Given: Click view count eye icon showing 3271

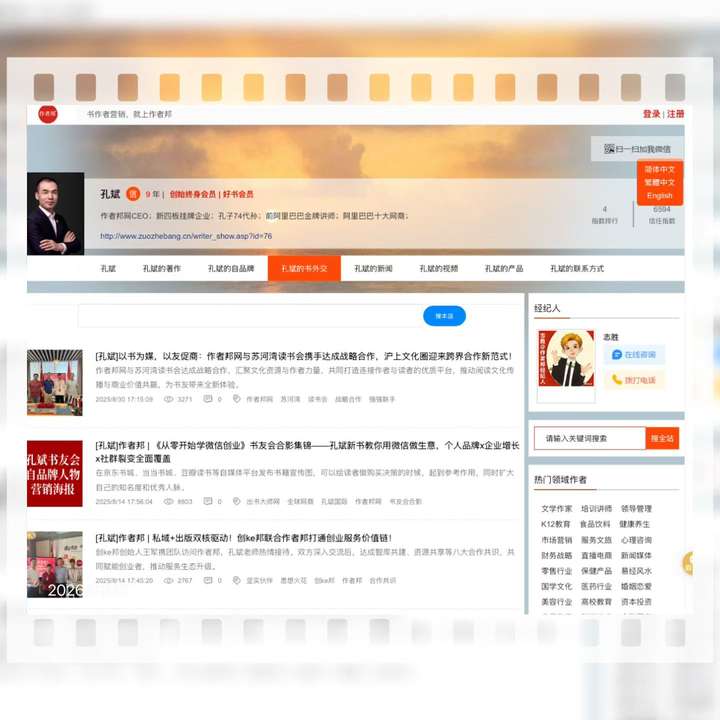Looking at the screenshot, I should [169, 399].
